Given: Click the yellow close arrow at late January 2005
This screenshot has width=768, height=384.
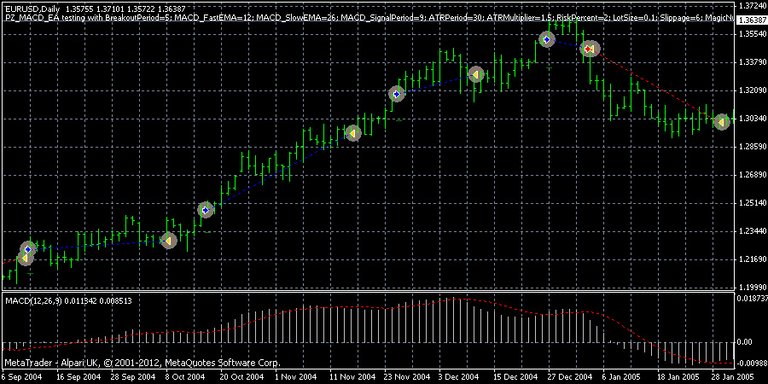Looking at the screenshot, I should 721,121.
